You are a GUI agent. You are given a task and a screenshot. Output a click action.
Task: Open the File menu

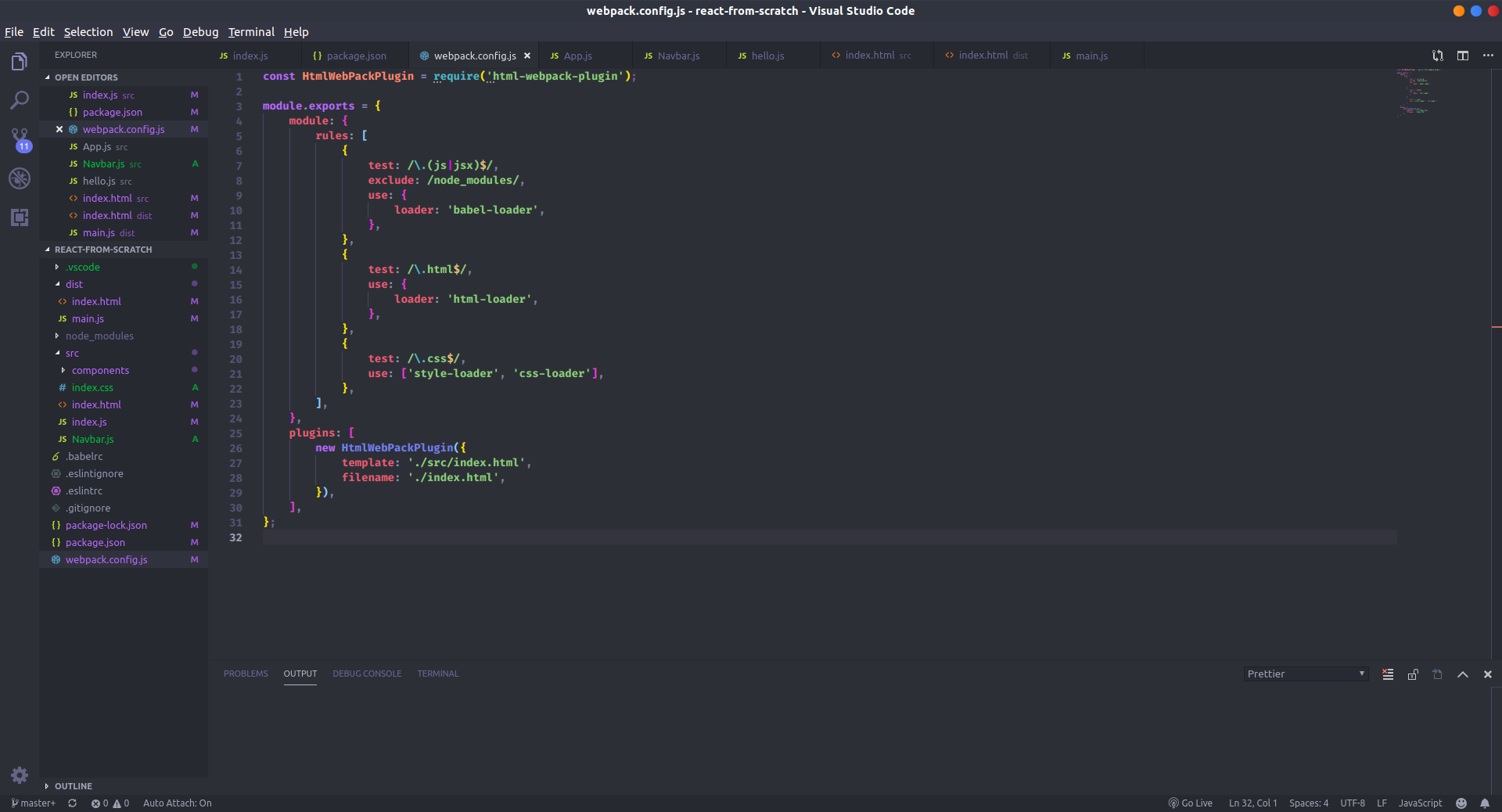coord(14,32)
